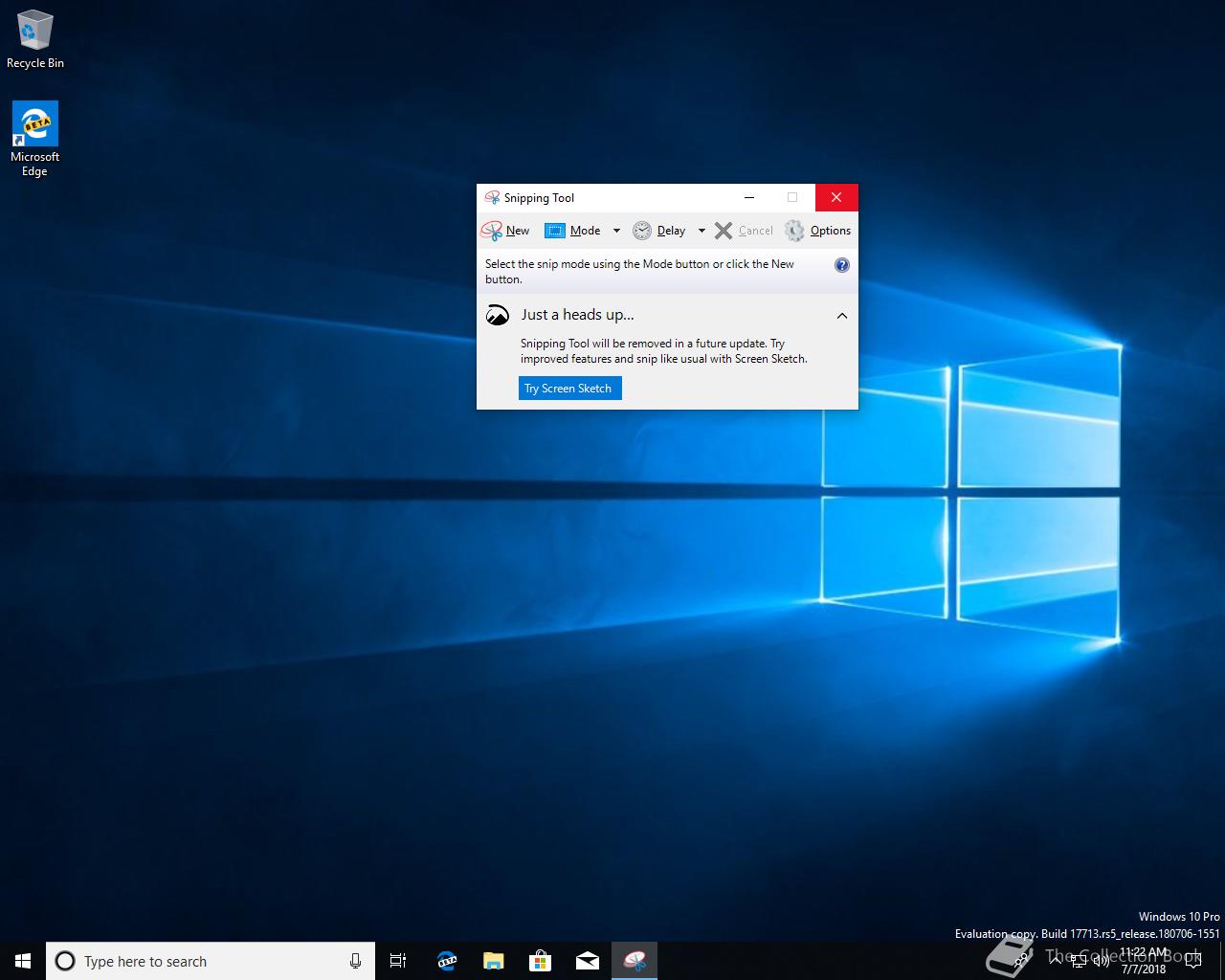Select the Recycle Bin desktop icon
Viewport: 1225px width, 980px height.
click(x=35, y=40)
